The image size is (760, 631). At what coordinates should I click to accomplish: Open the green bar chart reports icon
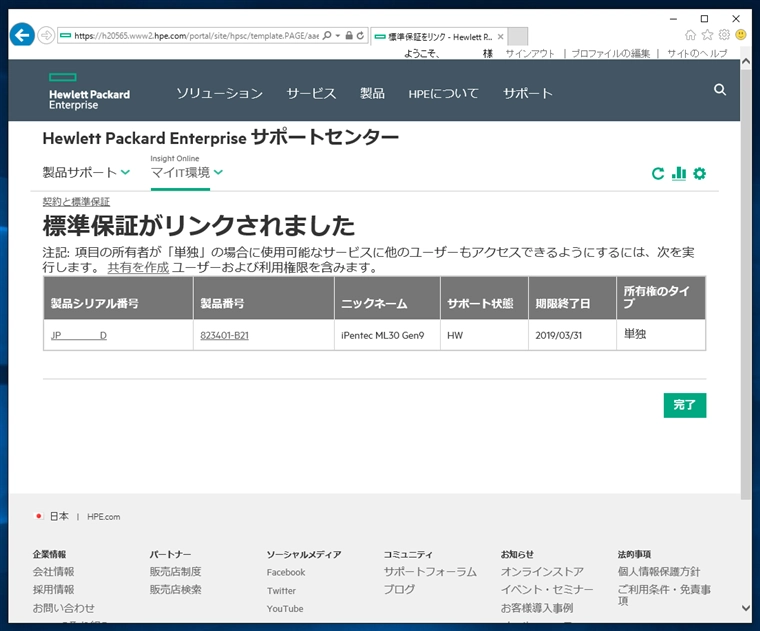pos(679,174)
